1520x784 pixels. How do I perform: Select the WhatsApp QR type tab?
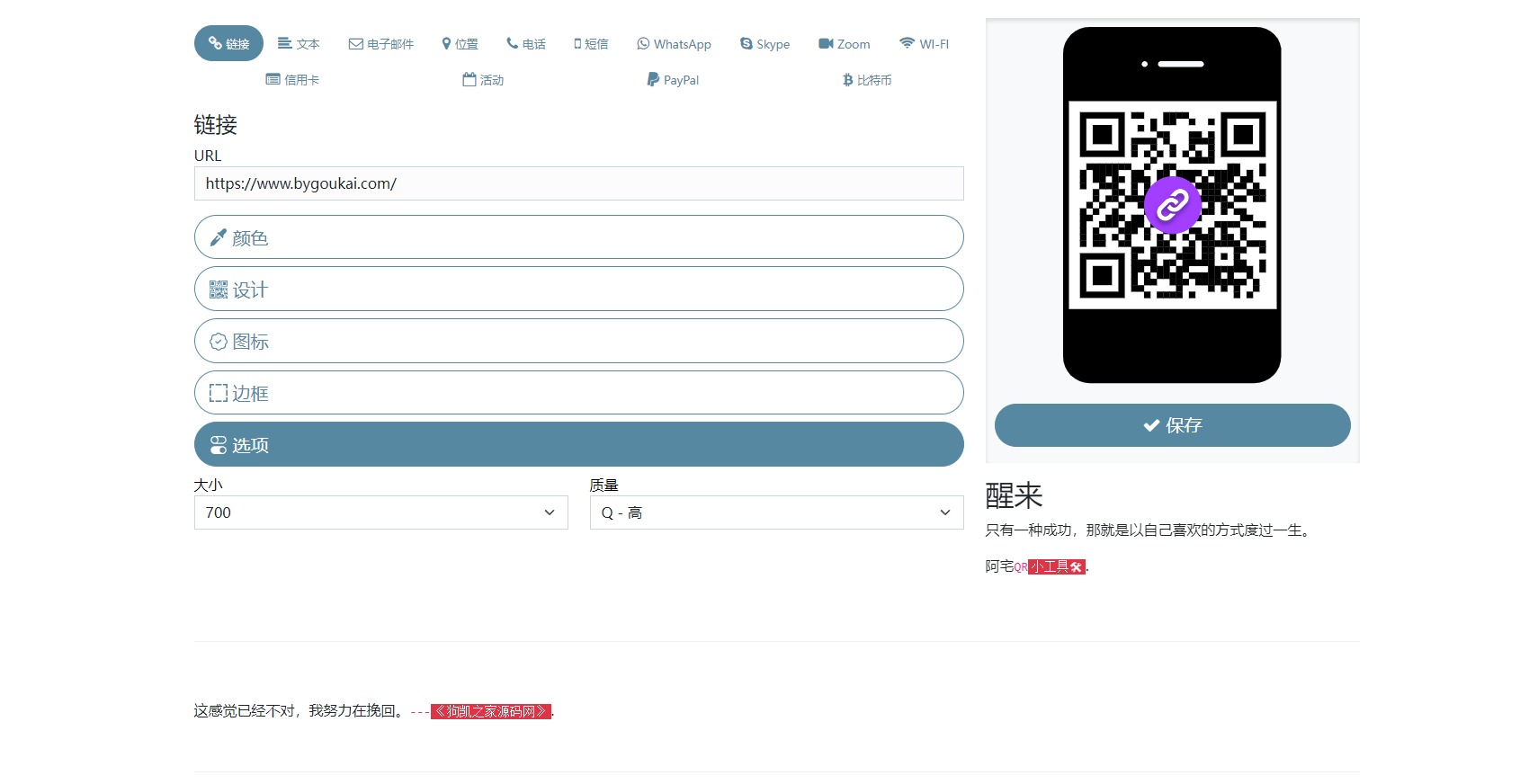[674, 44]
